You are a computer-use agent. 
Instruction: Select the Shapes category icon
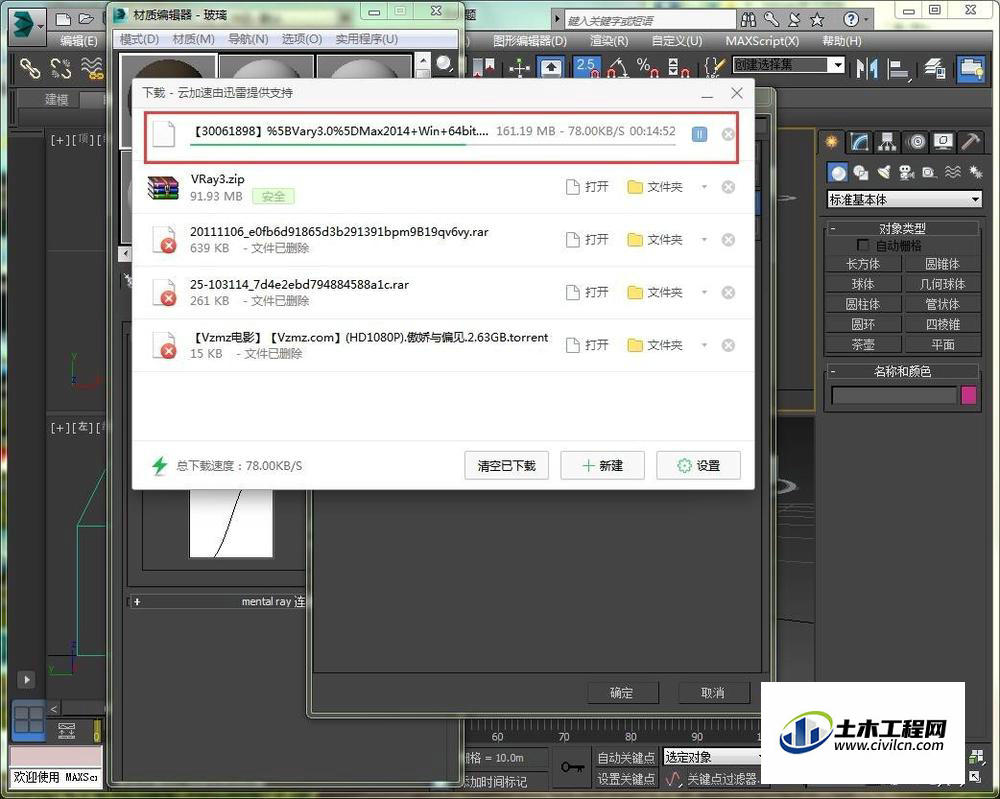click(x=861, y=172)
